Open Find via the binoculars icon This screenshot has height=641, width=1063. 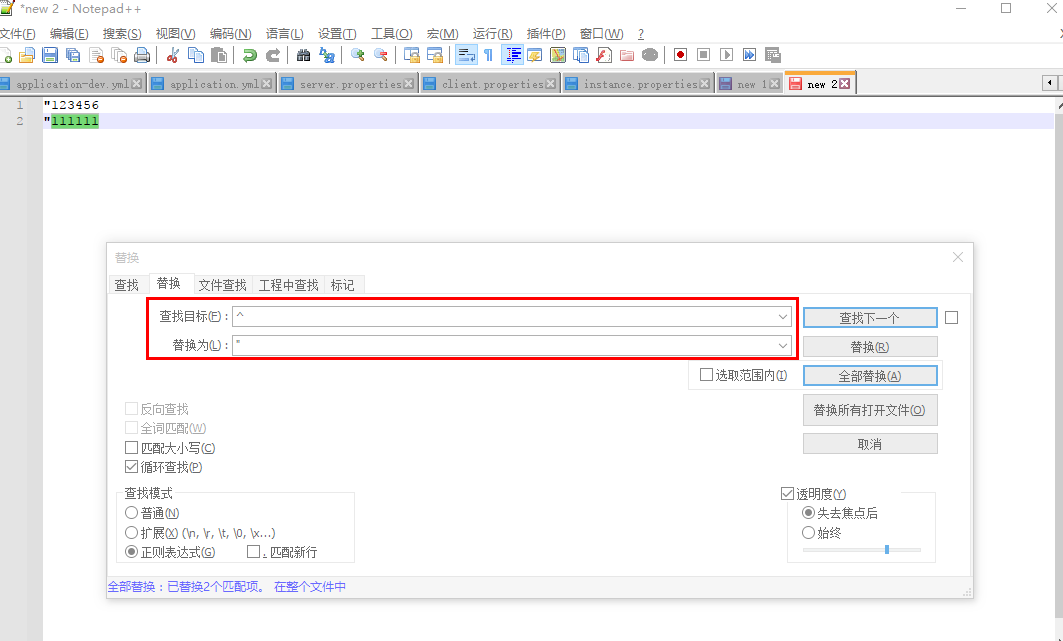304,55
